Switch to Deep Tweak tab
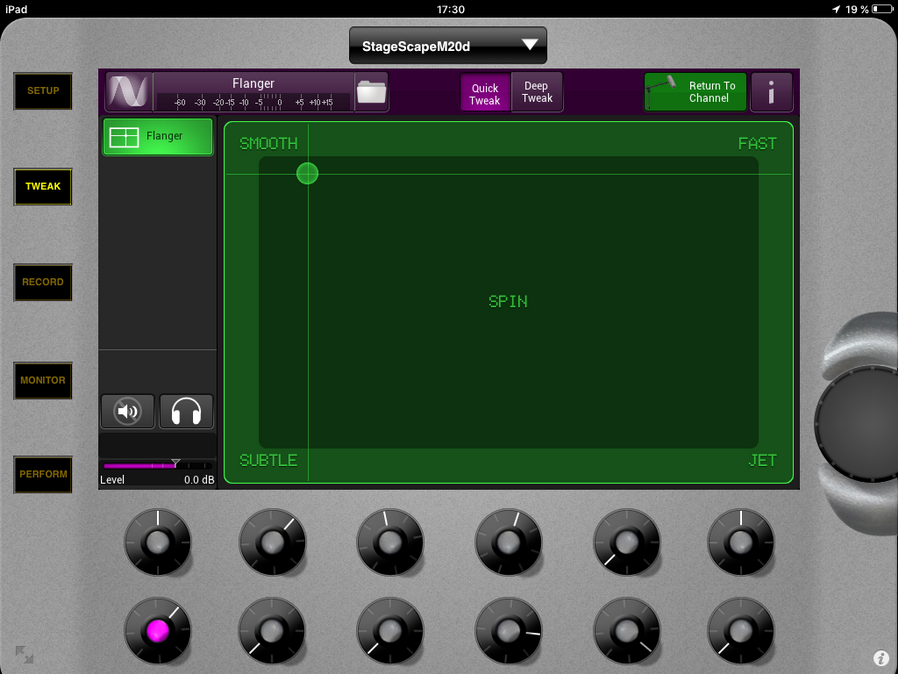 tap(537, 92)
